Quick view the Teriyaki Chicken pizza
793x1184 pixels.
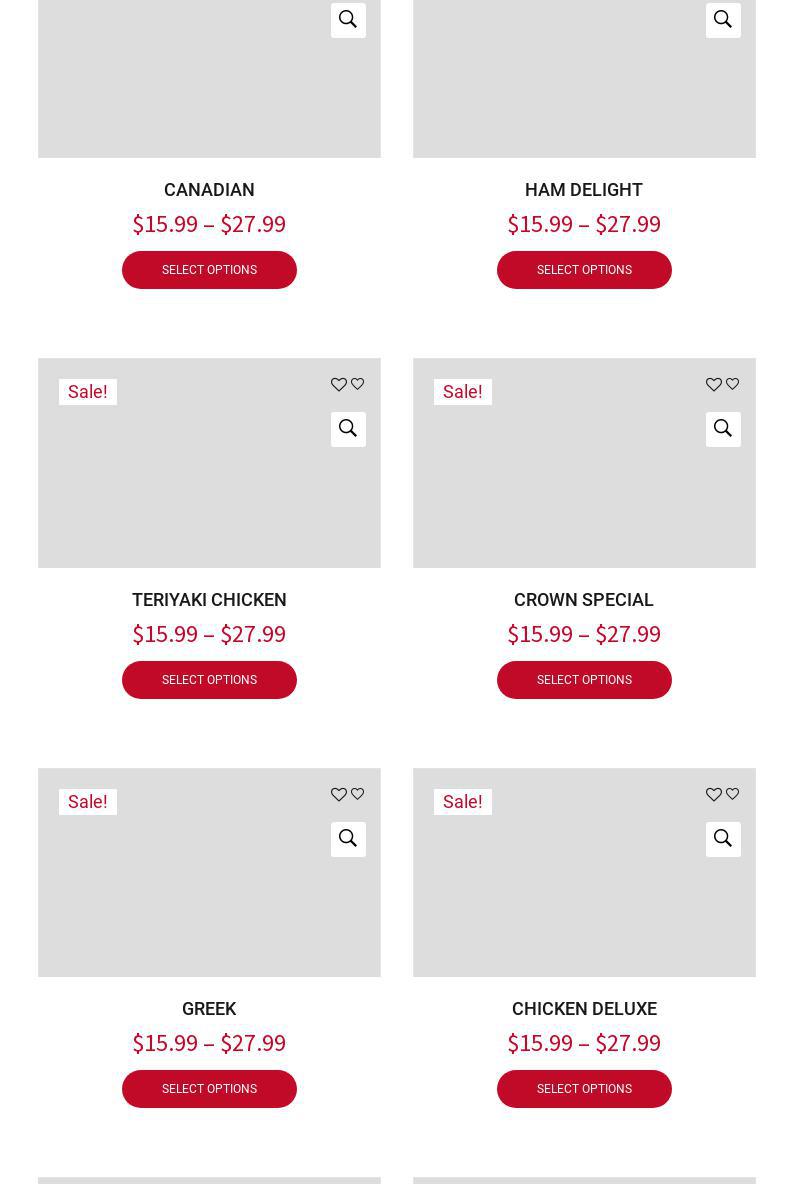tap(348, 429)
